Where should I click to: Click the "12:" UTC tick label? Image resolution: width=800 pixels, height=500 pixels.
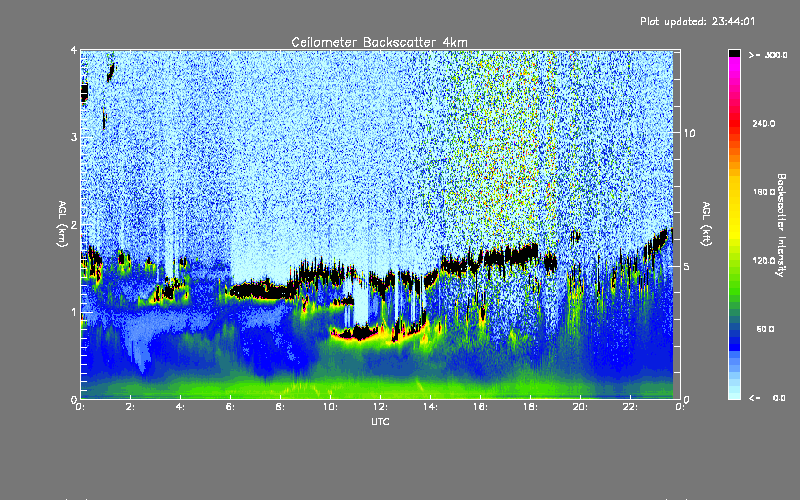381,407
